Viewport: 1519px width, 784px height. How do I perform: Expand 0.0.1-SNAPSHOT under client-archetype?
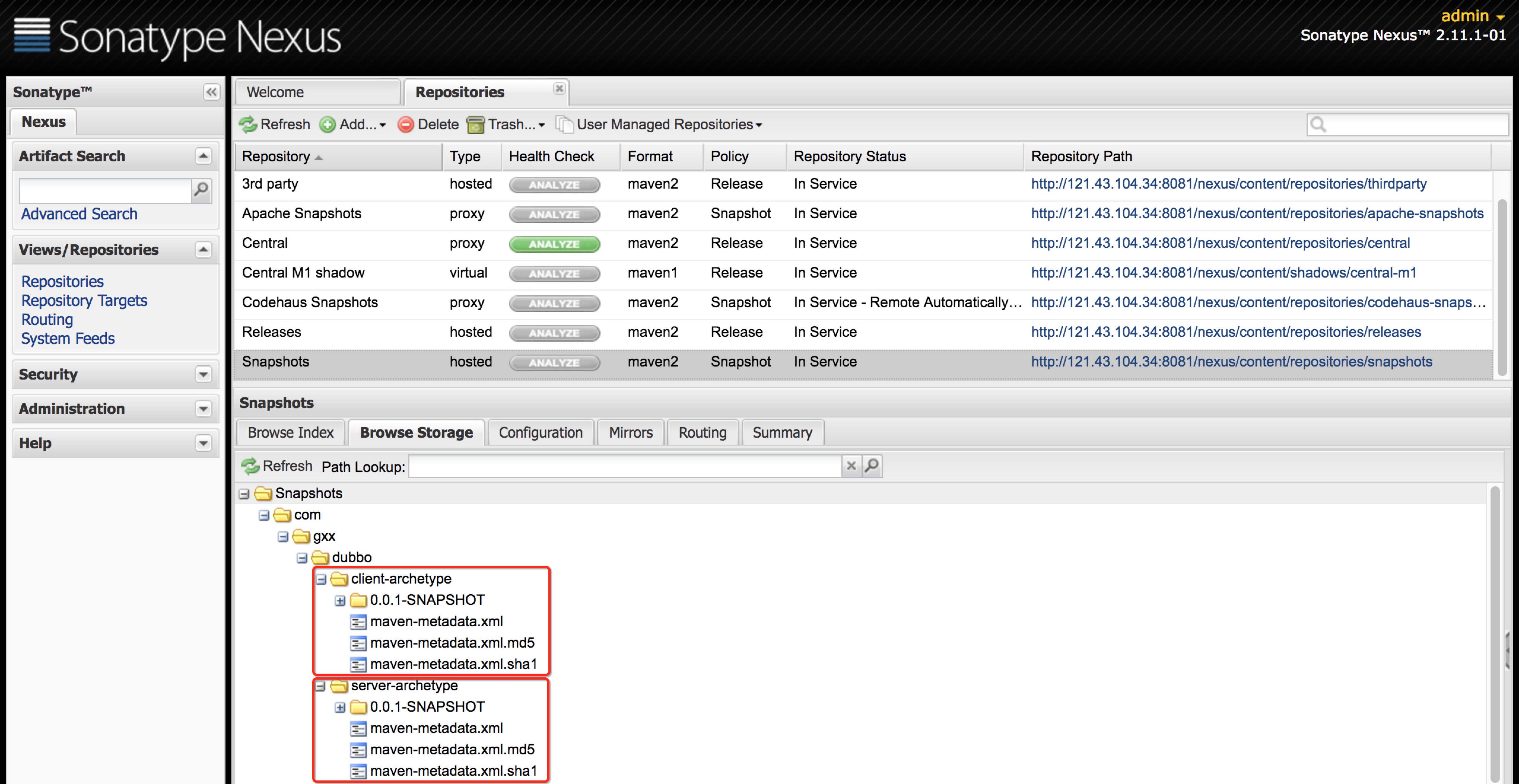[x=340, y=601]
